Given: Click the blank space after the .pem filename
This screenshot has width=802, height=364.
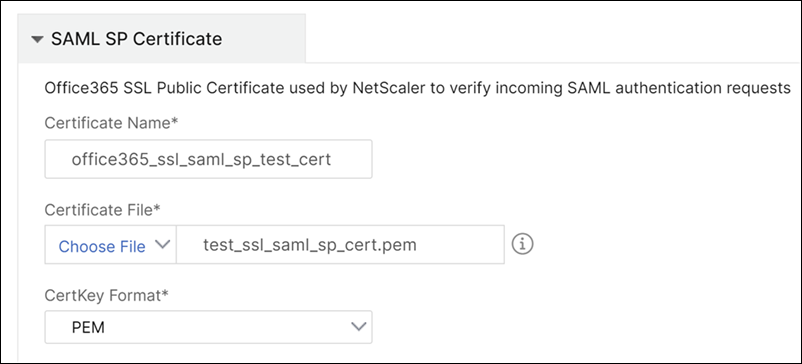Looking at the screenshot, I should pyautogui.click(x=459, y=245).
